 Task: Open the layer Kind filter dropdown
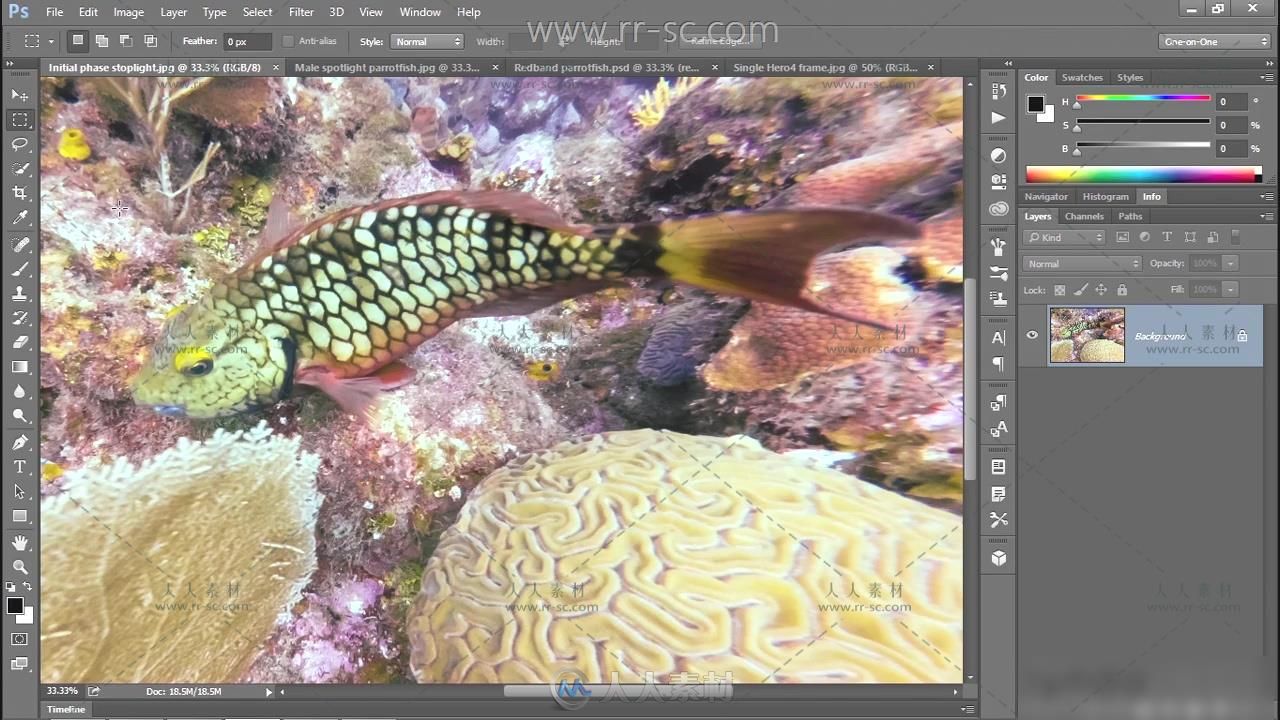1064,237
